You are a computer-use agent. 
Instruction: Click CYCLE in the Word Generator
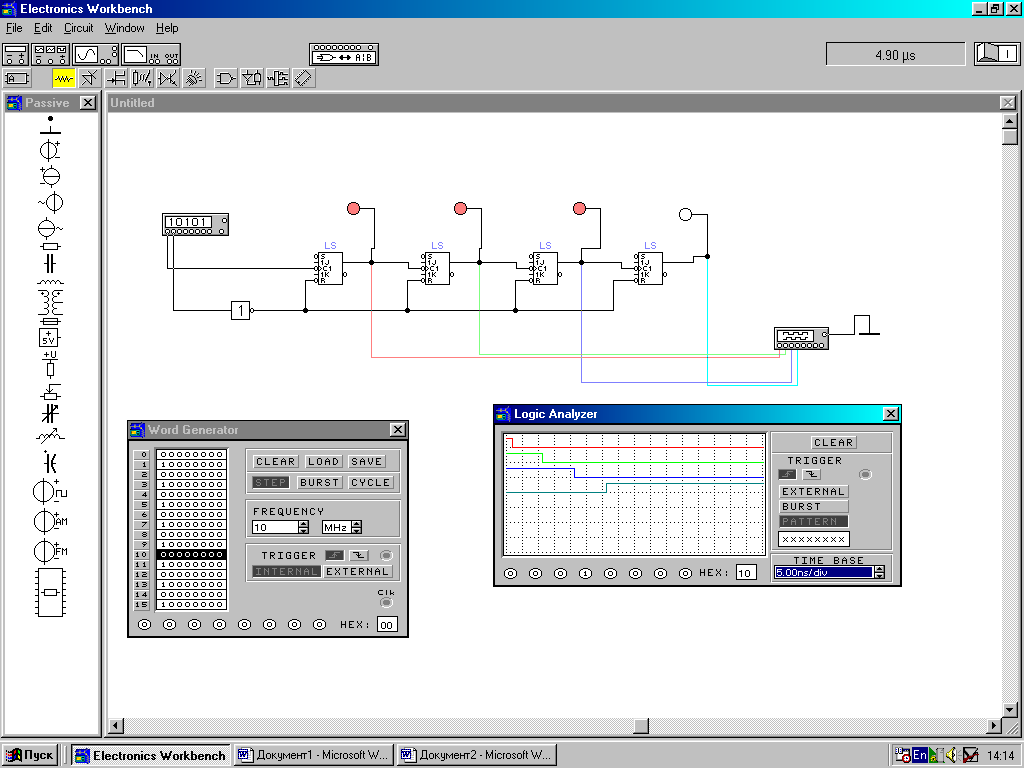point(370,483)
